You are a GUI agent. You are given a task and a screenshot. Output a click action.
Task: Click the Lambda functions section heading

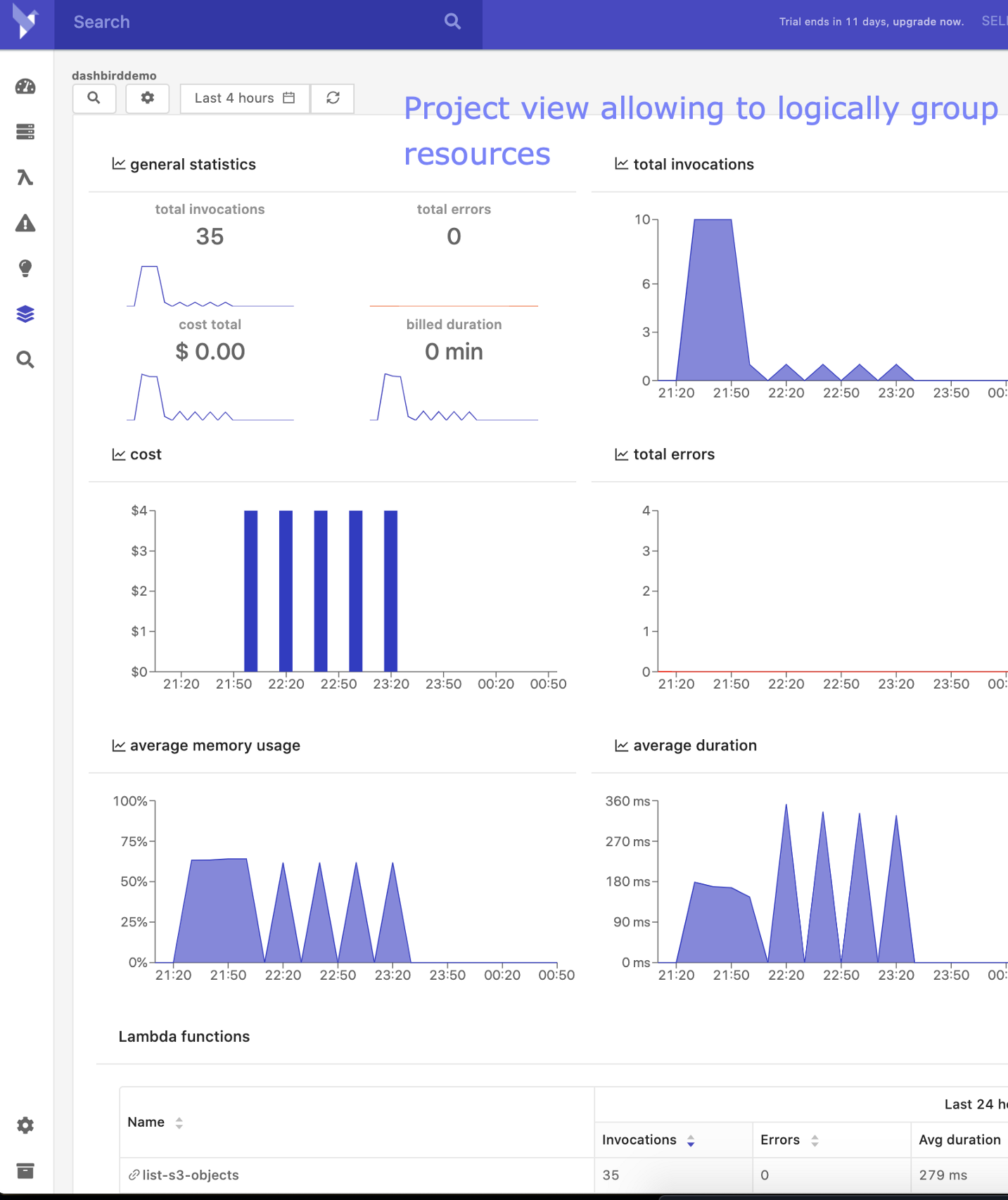point(184,1036)
